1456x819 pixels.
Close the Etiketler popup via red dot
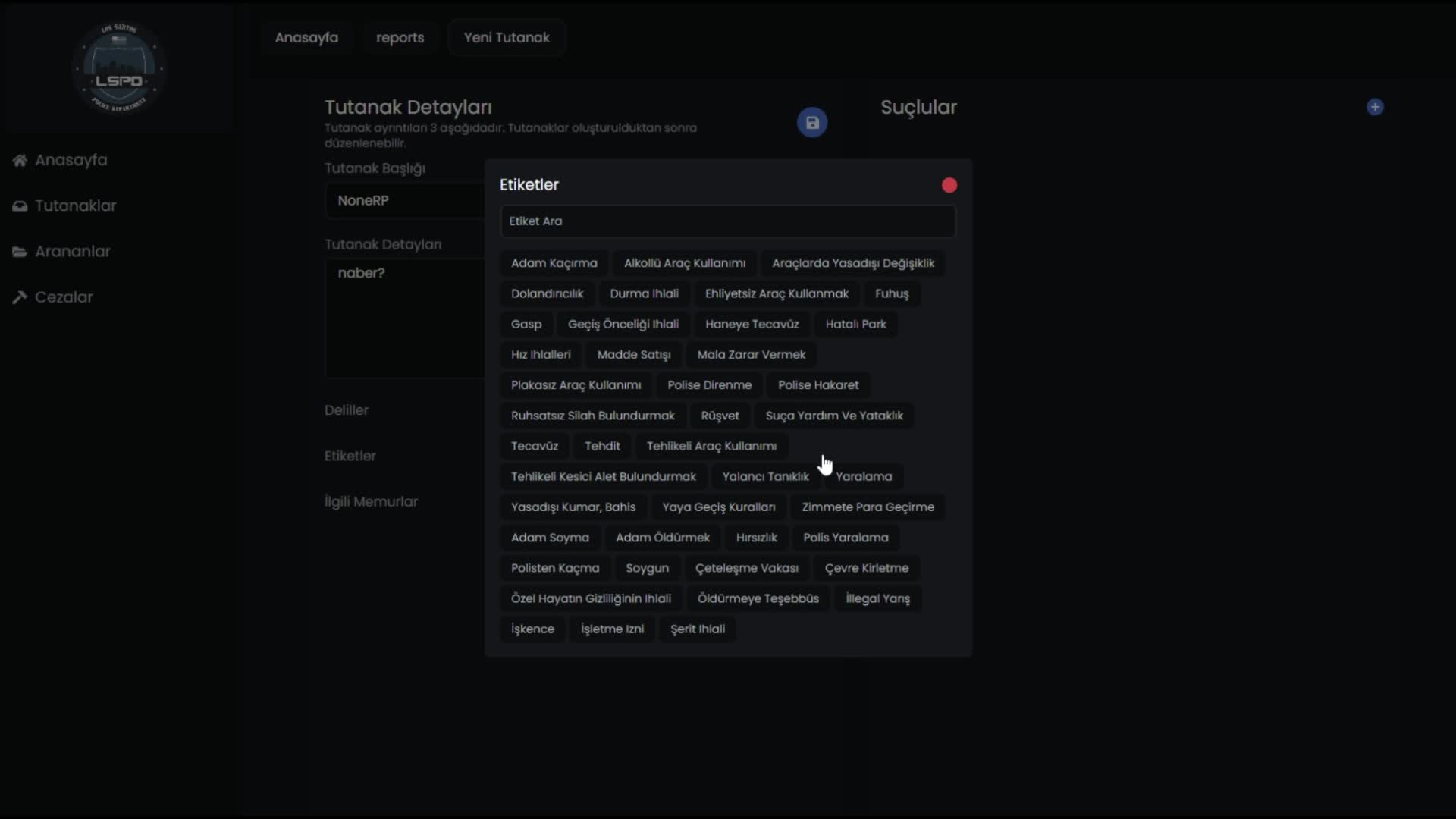click(949, 184)
